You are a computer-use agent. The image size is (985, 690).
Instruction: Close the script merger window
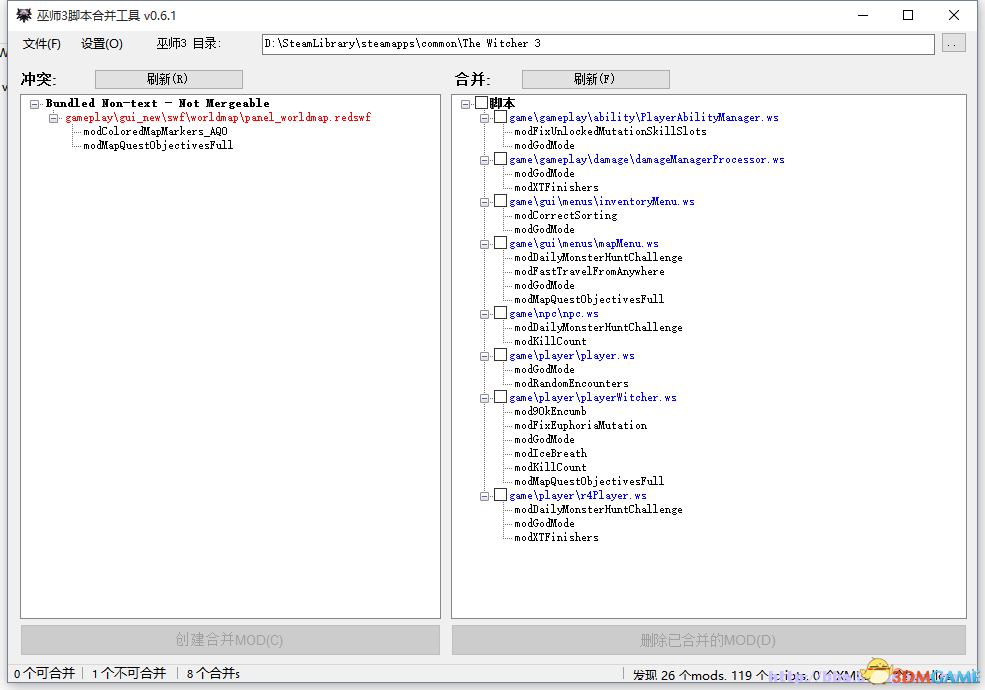[954, 15]
